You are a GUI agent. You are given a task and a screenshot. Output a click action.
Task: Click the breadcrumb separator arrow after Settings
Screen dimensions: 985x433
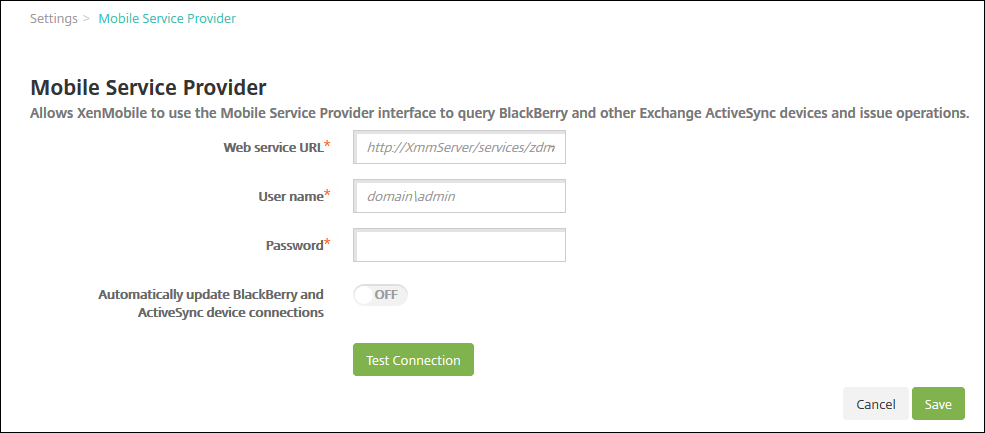[87, 19]
